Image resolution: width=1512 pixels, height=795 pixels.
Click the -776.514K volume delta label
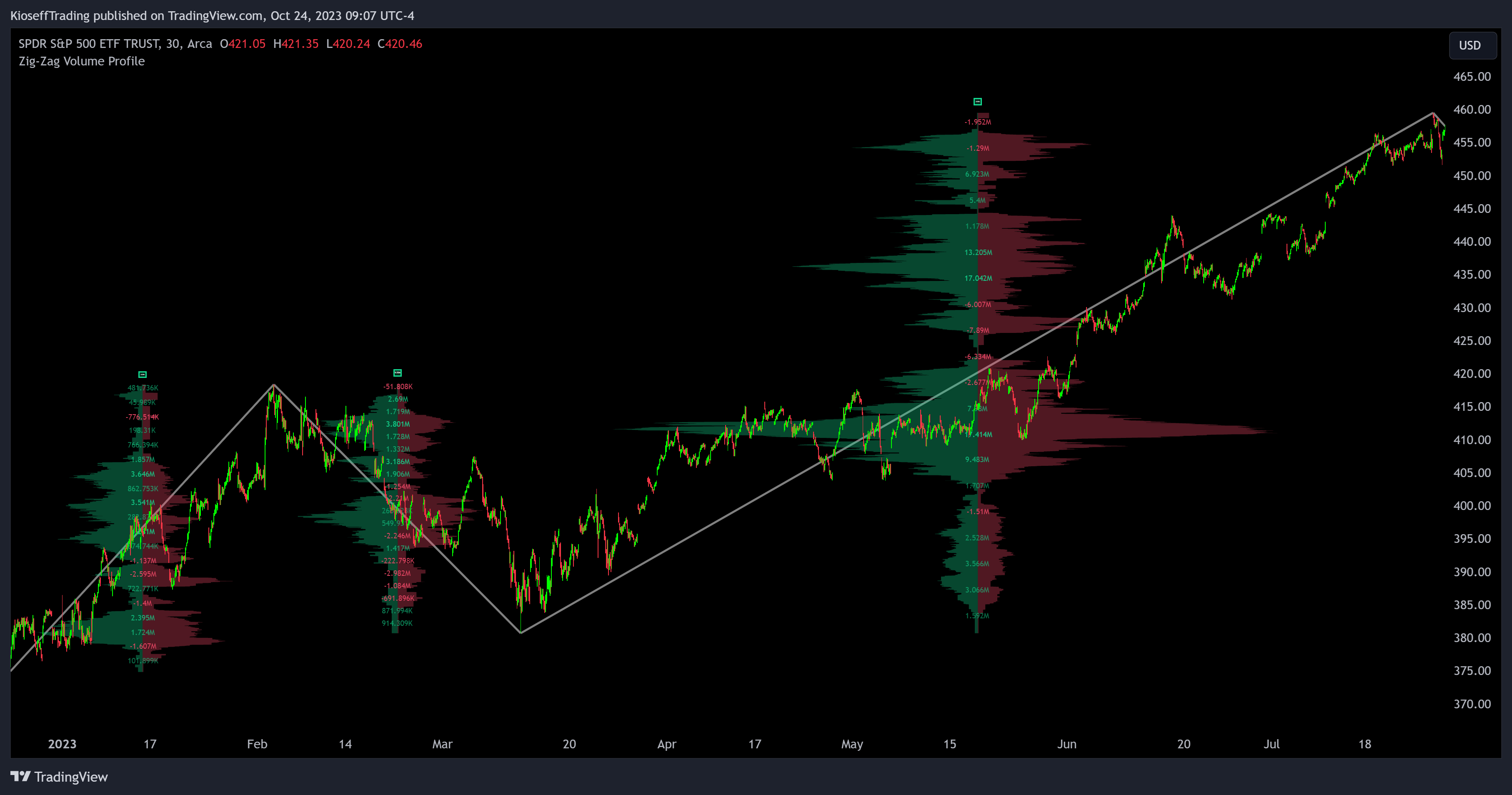click(x=143, y=417)
